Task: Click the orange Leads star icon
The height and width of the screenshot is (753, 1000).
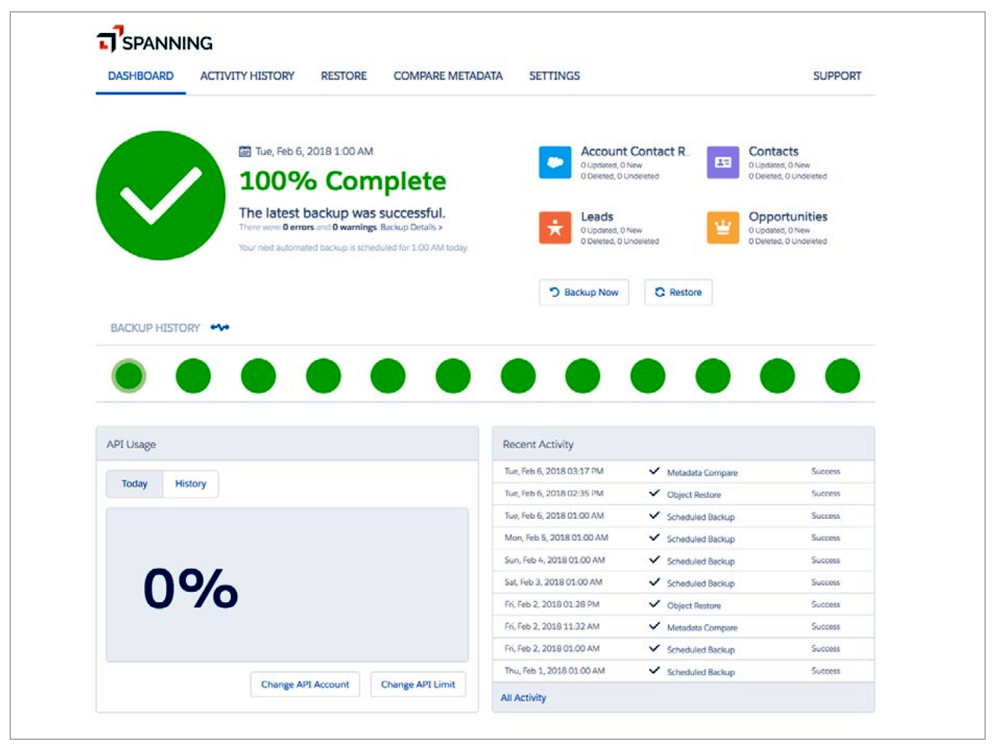Action: coord(555,228)
